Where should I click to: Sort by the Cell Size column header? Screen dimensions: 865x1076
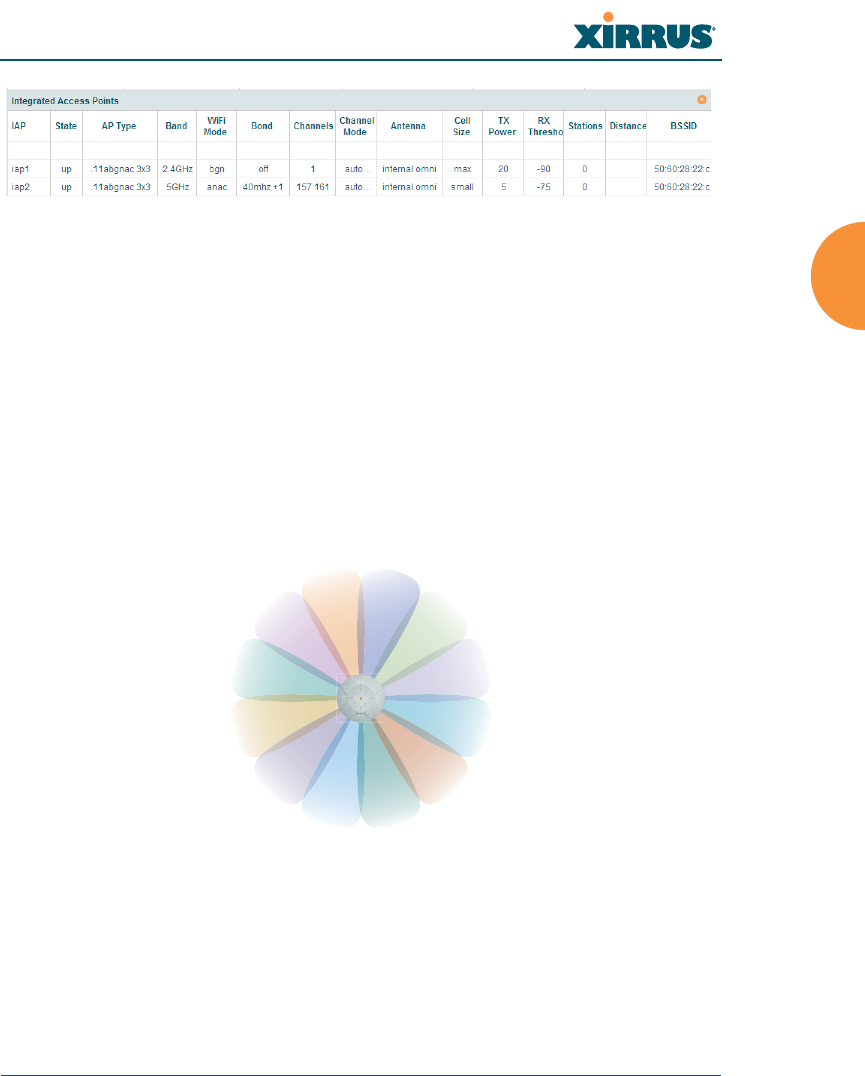point(462,126)
